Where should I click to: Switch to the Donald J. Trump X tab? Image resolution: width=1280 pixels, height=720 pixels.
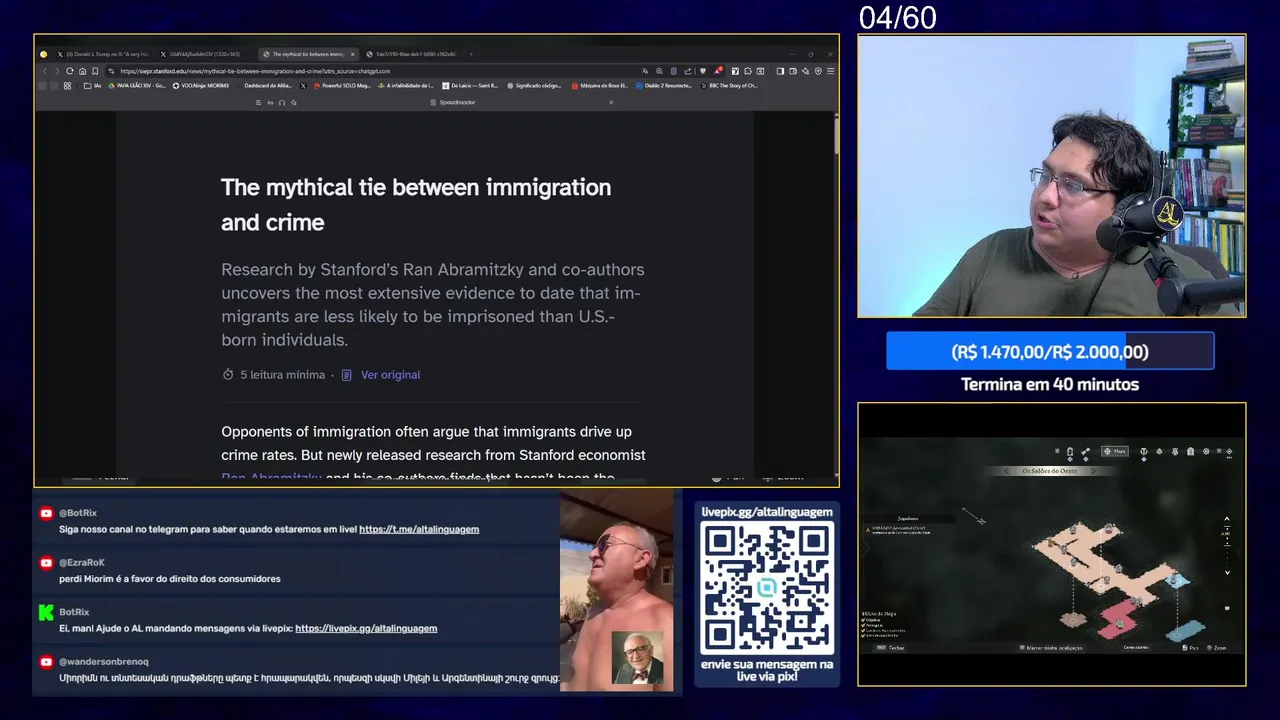tap(105, 54)
